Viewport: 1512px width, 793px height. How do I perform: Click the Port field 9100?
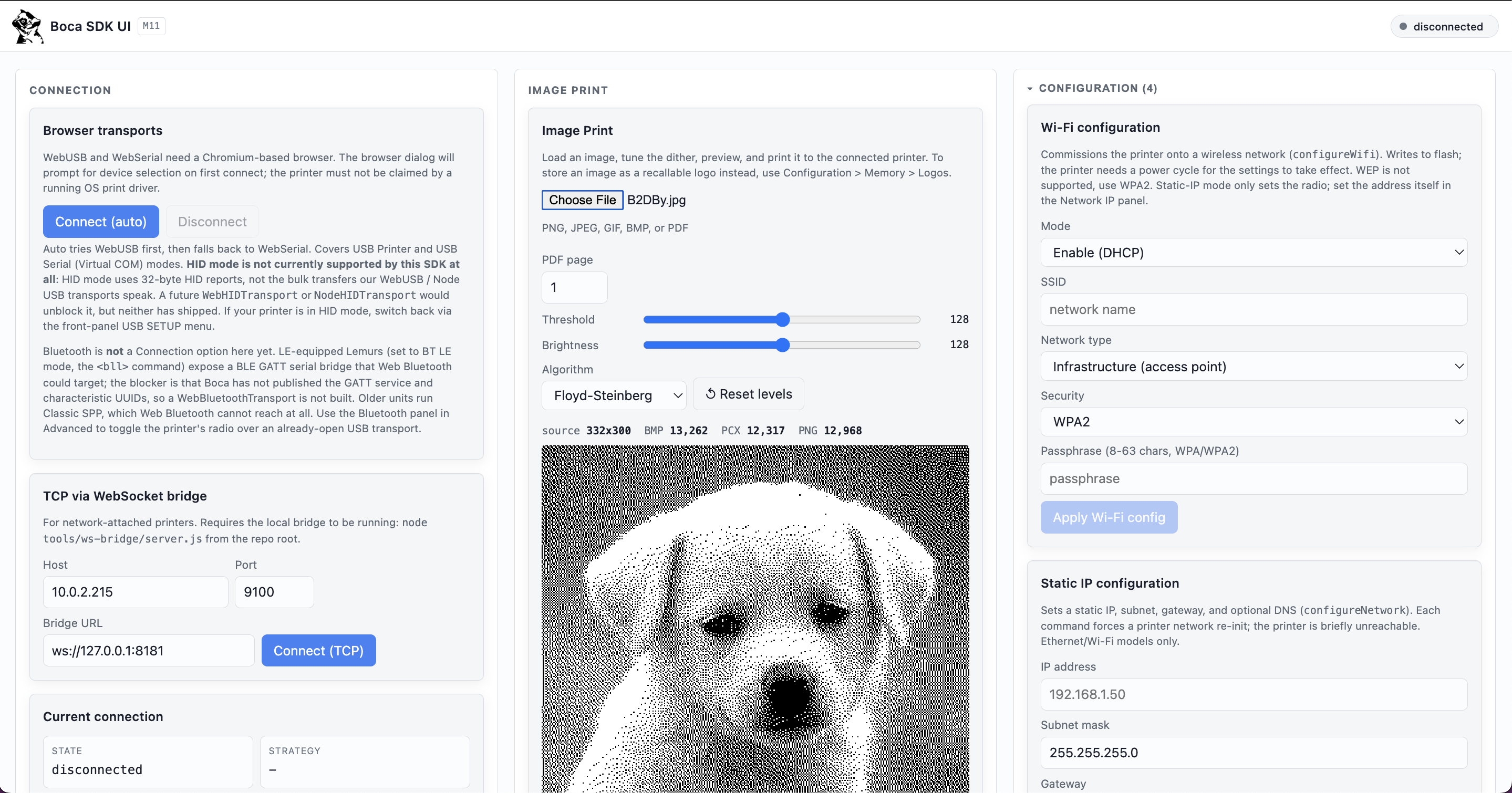coord(274,592)
